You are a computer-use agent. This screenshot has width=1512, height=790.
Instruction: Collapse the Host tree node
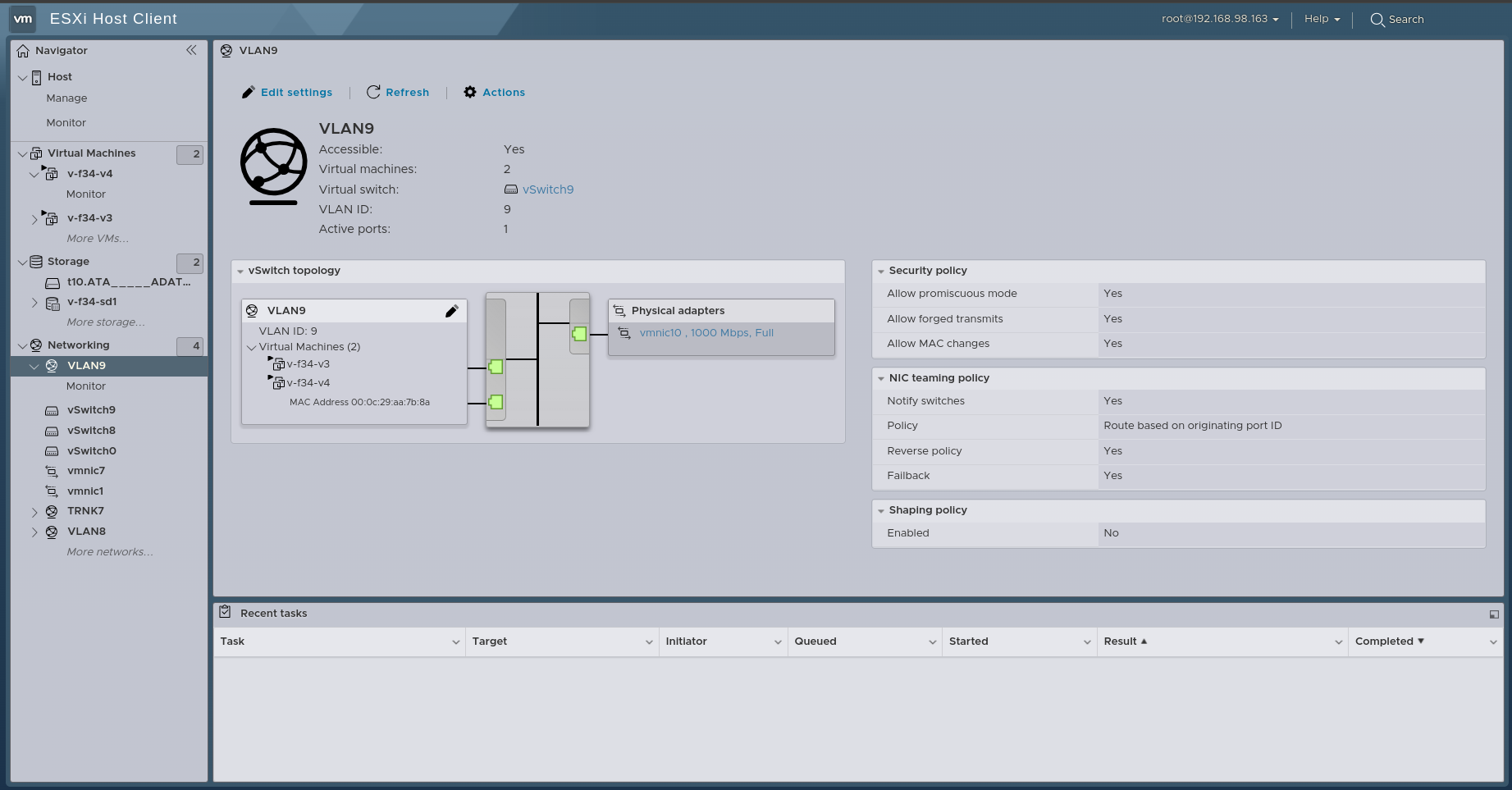pyautogui.click(x=22, y=77)
